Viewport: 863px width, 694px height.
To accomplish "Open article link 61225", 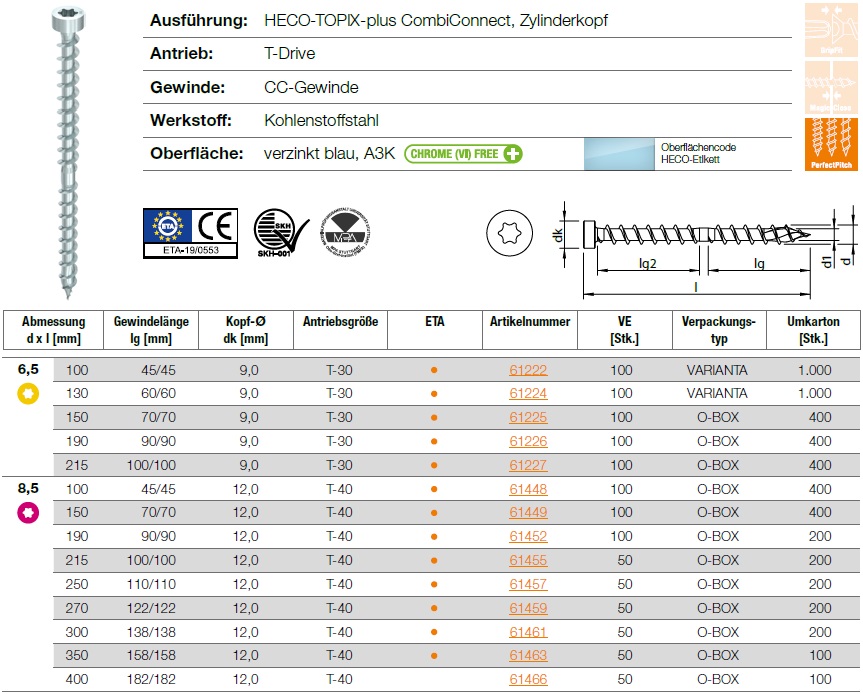I will click(528, 417).
